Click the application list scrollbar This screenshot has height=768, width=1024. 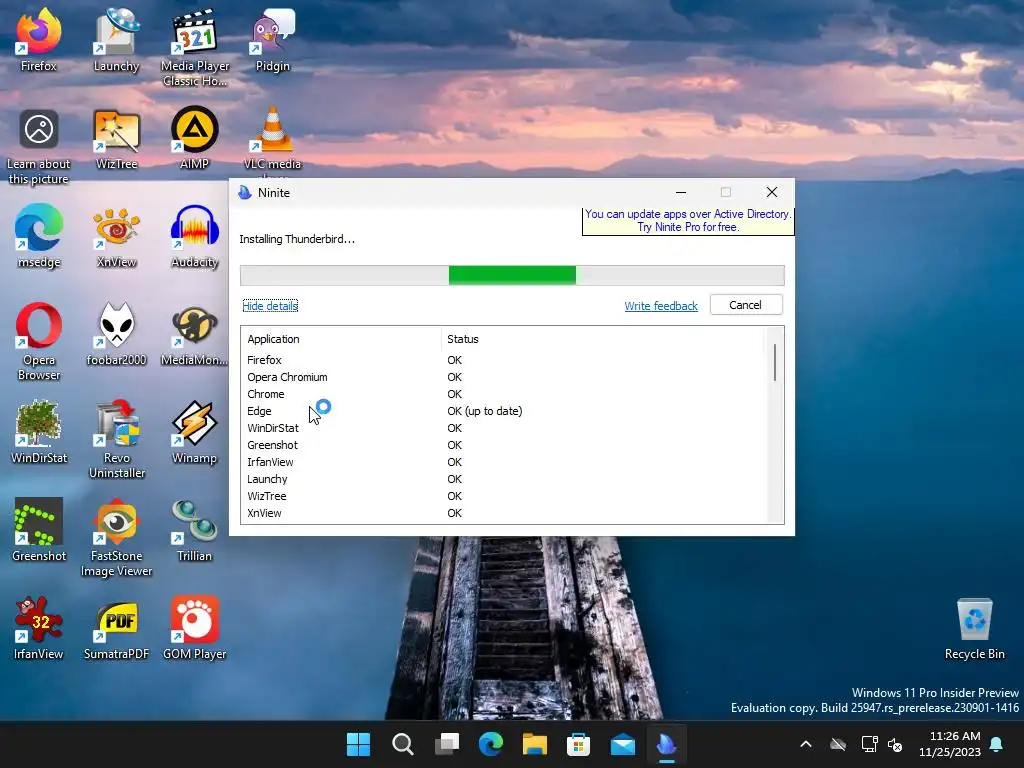(775, 363)
